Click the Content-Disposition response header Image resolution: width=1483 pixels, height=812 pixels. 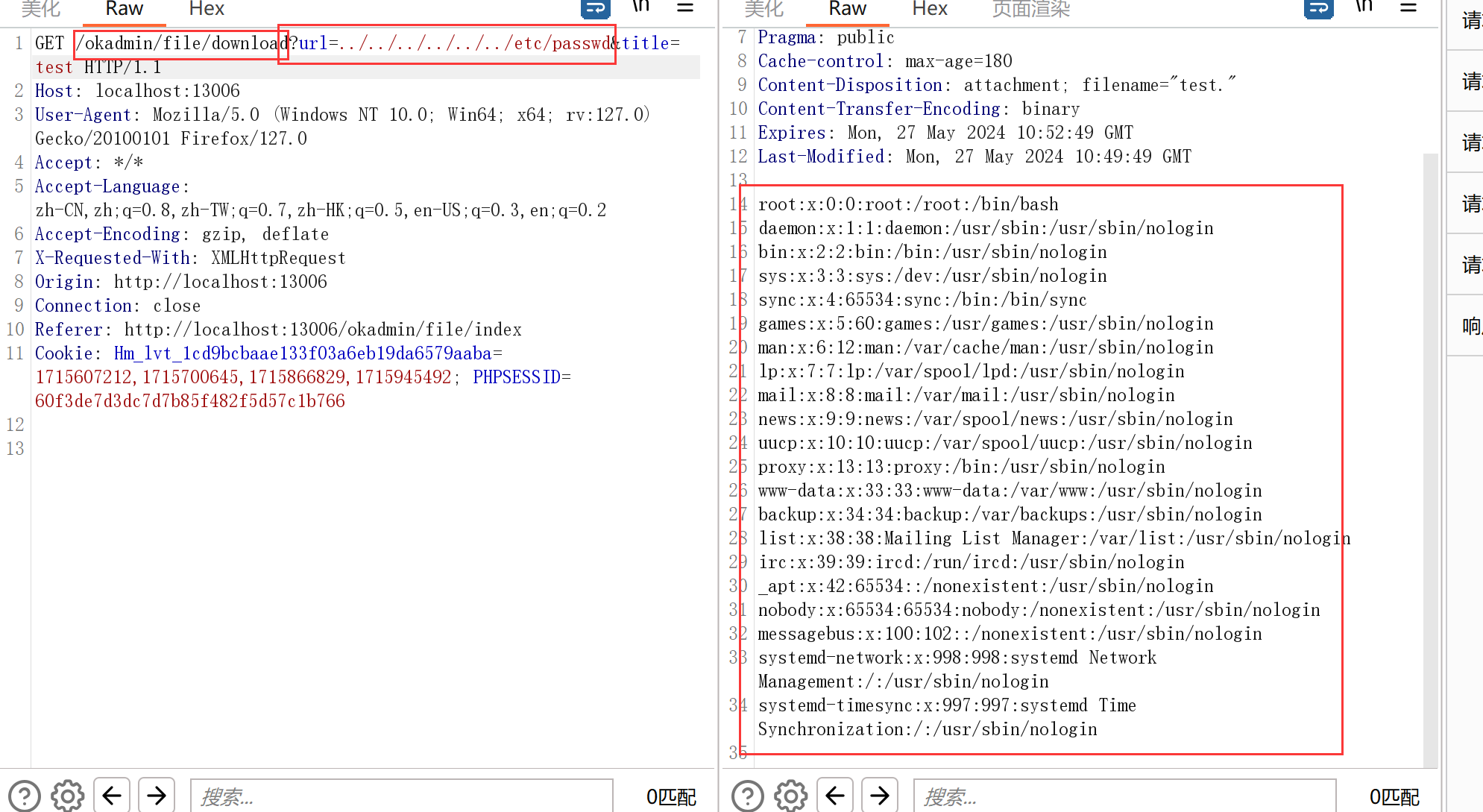(x=996, y=85)
